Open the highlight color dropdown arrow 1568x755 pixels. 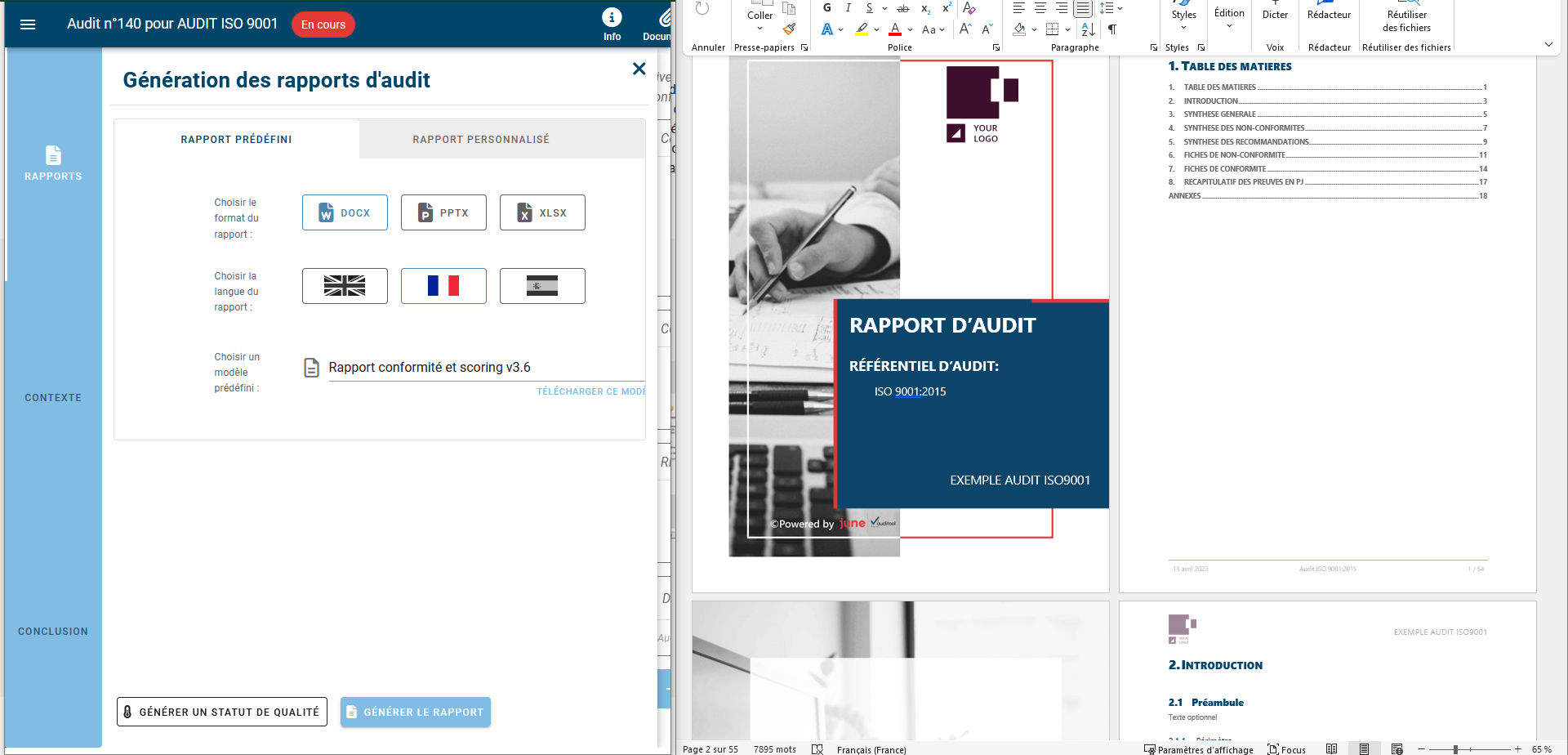coord(877,30)
